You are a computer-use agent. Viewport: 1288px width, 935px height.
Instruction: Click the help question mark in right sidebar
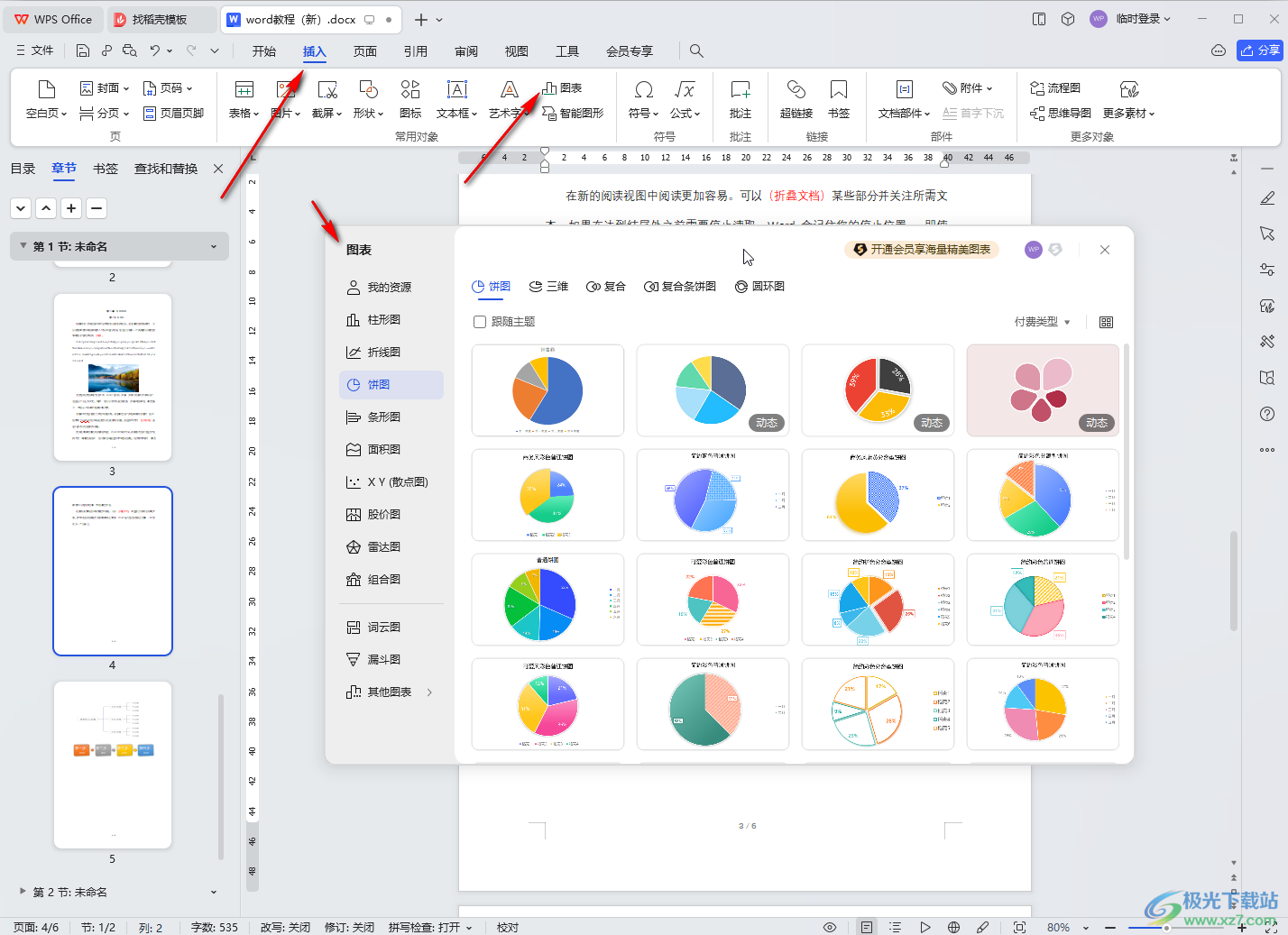click(x=1267, y=414)
